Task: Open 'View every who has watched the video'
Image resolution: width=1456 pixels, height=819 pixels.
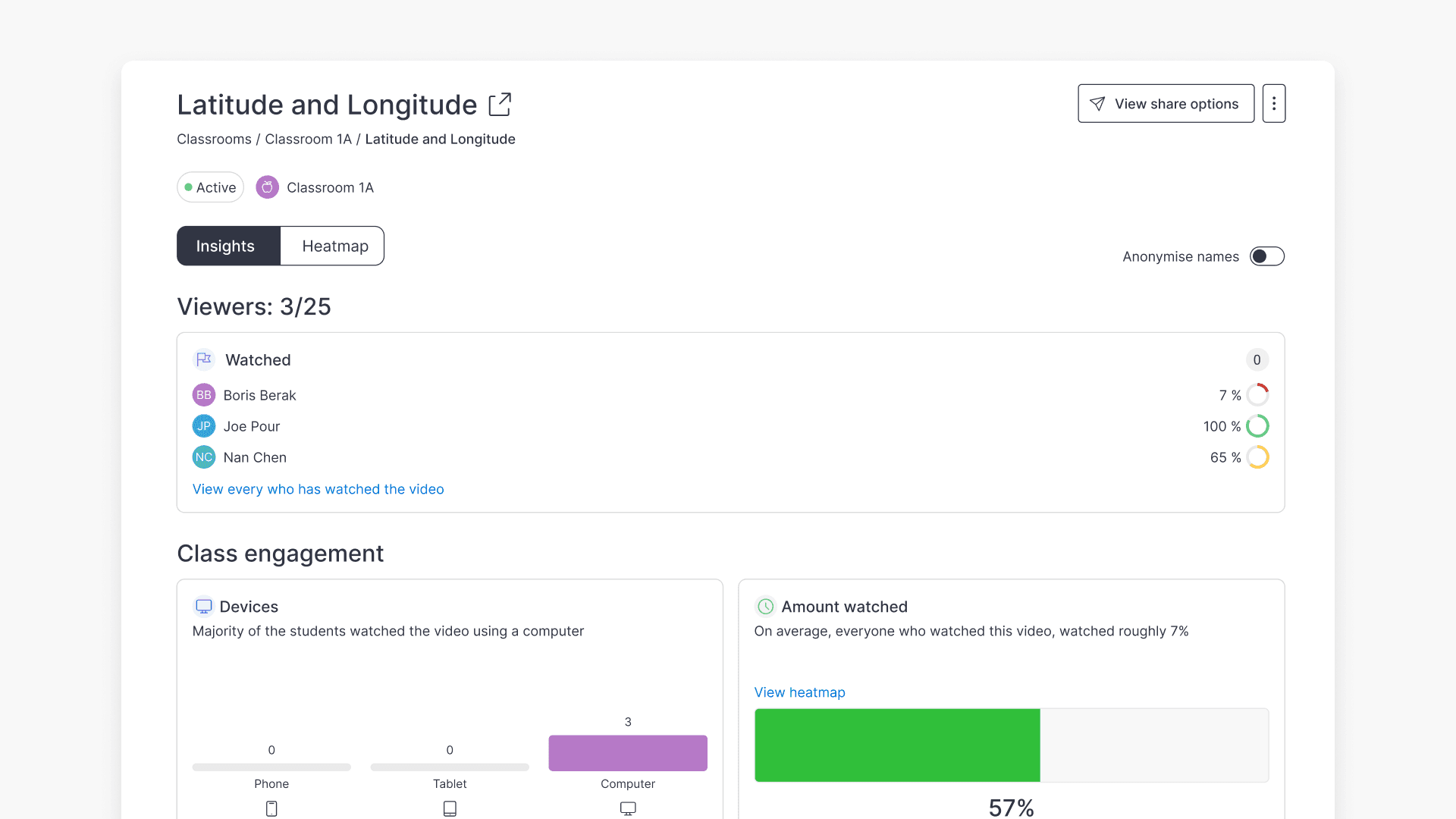Action: coord(318,489)
